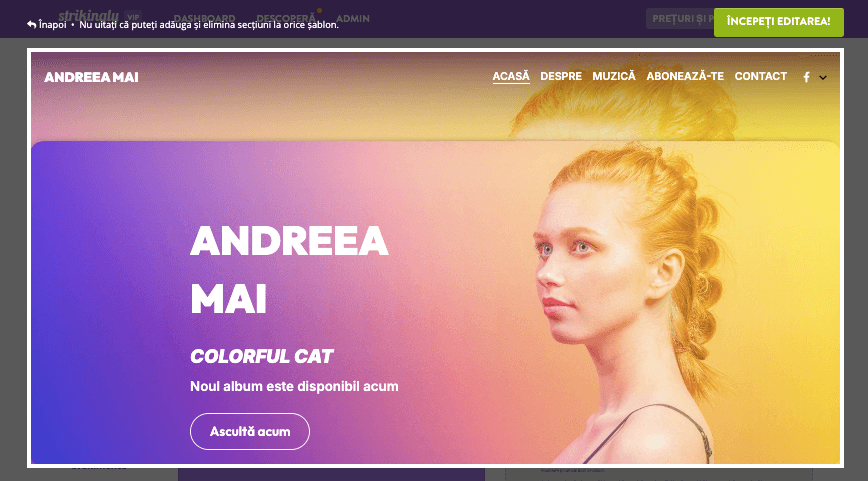Select the ABONEAZĂ-TE navigation item
This screenshot has width=868, height=481.
point(685,76)
